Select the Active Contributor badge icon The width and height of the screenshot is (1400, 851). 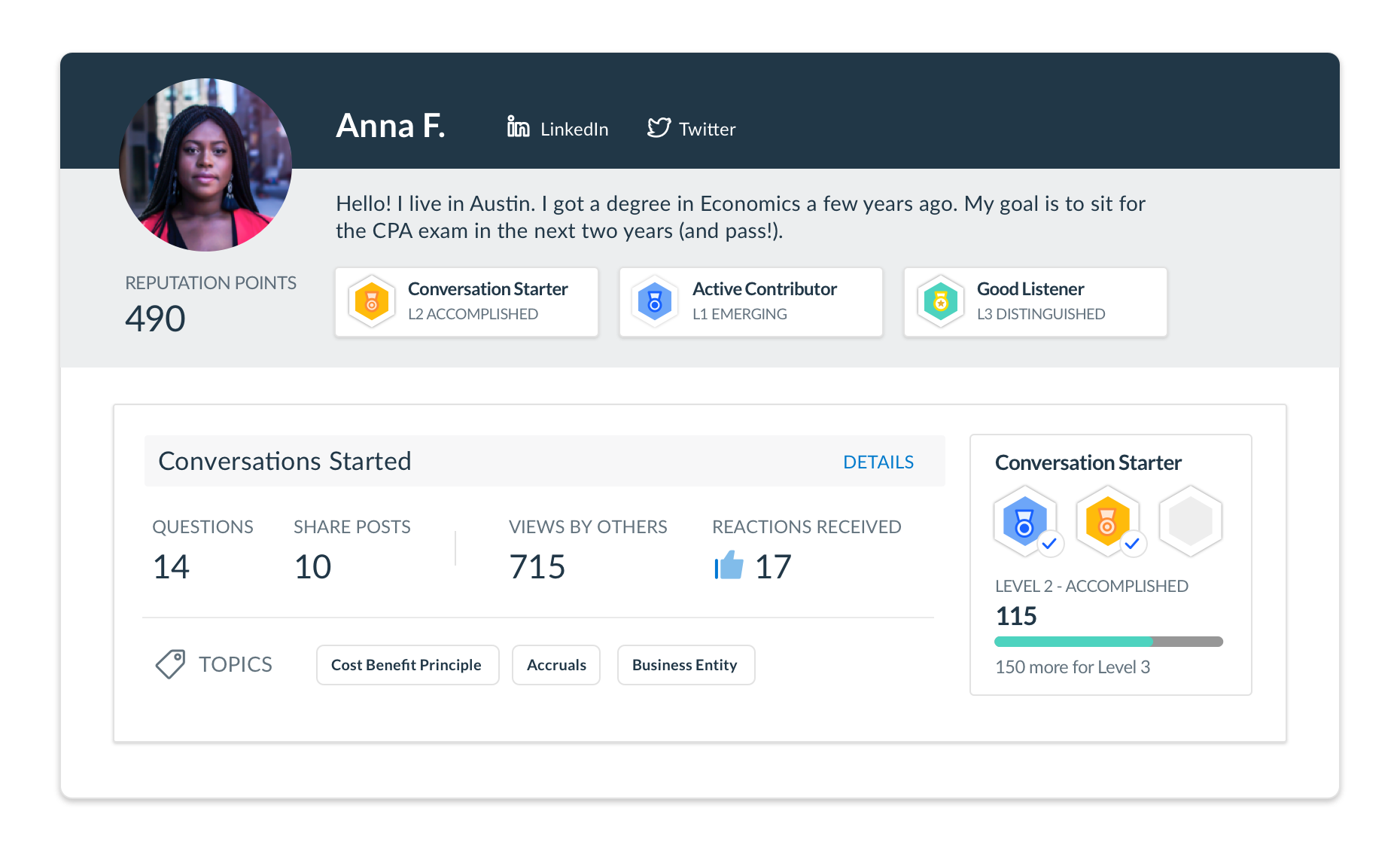coord(655,301)
